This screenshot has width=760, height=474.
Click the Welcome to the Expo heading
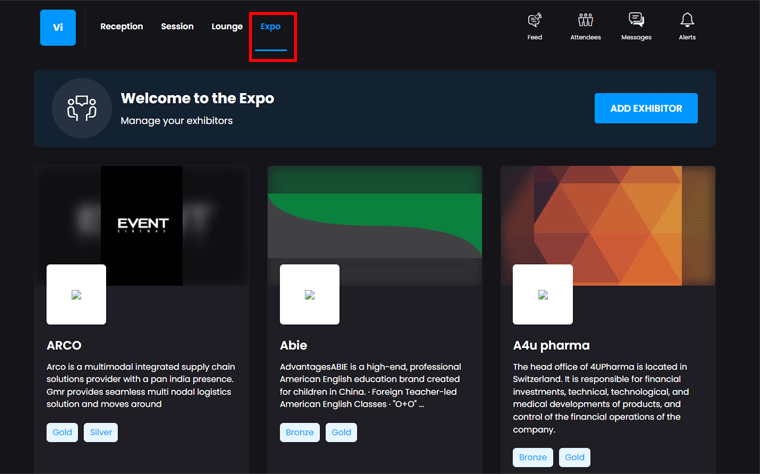pyautogui.click(x=197, y=98)
